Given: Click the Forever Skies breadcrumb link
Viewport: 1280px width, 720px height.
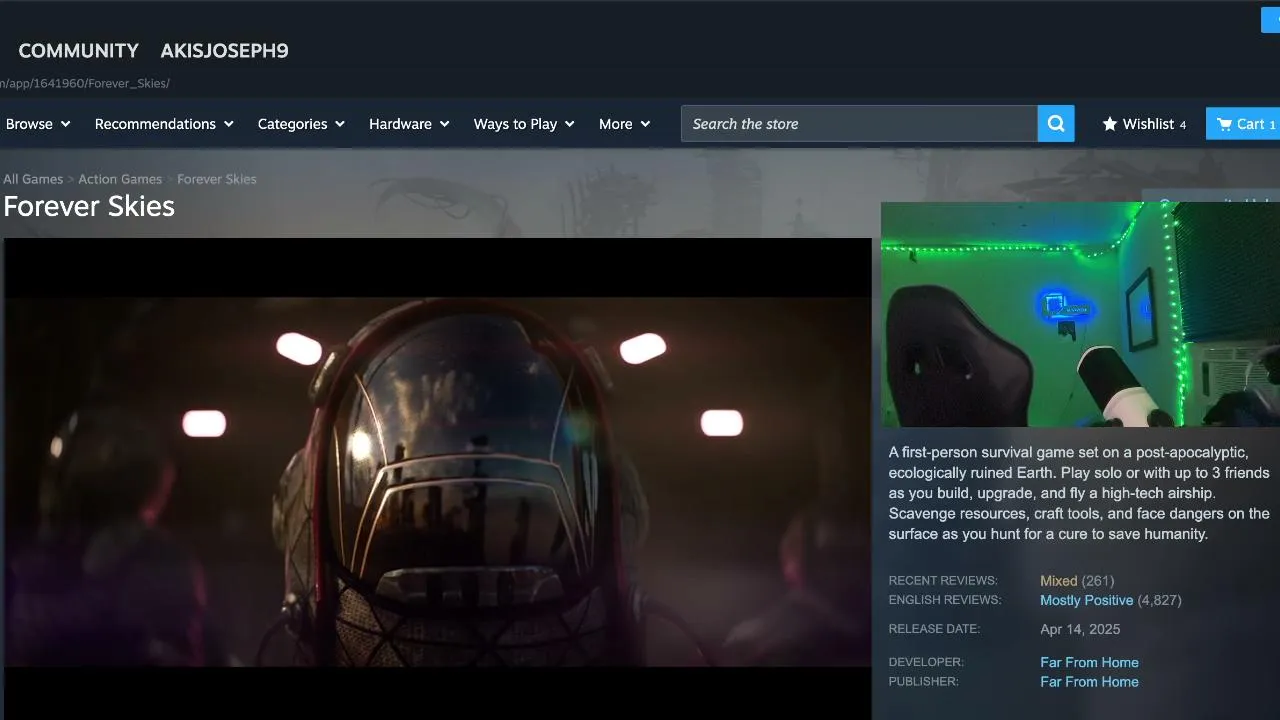Looking at the screenshot, I should click(x=217, y=179).
